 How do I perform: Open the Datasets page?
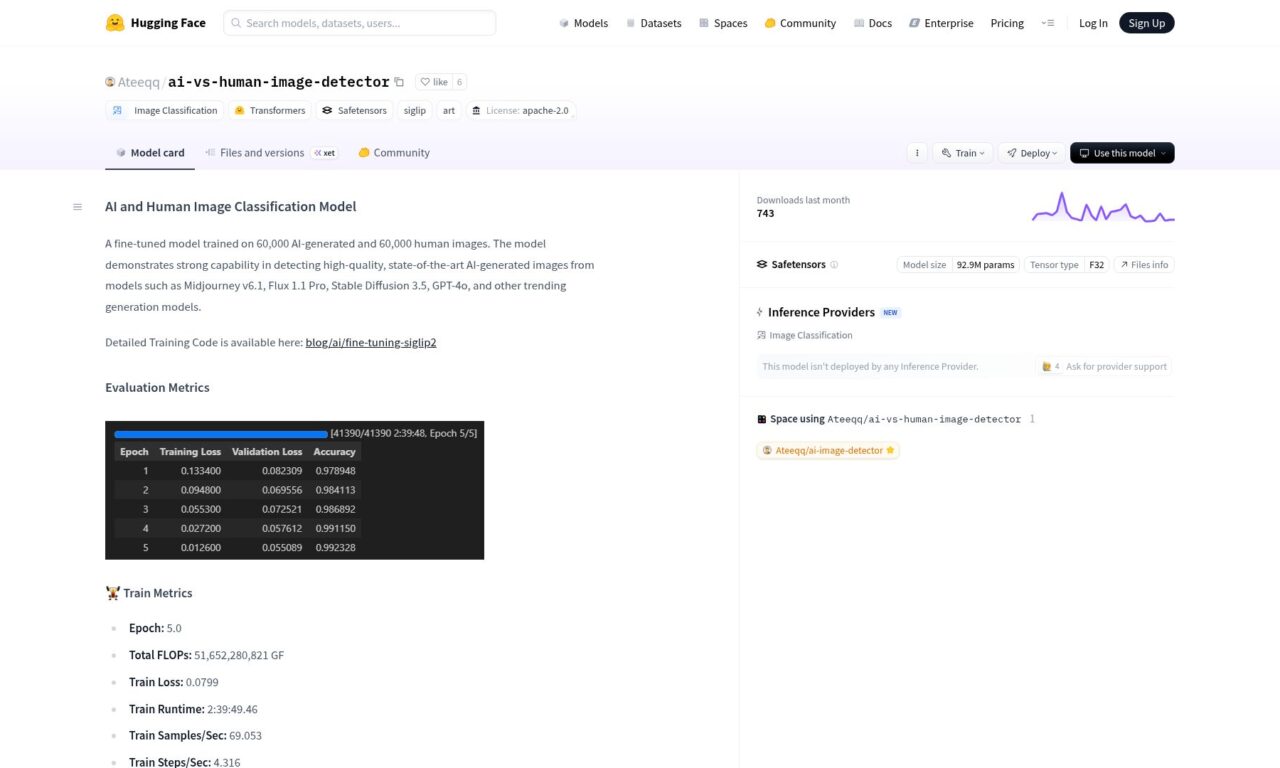pyautogui.click(x=653, y=23)
